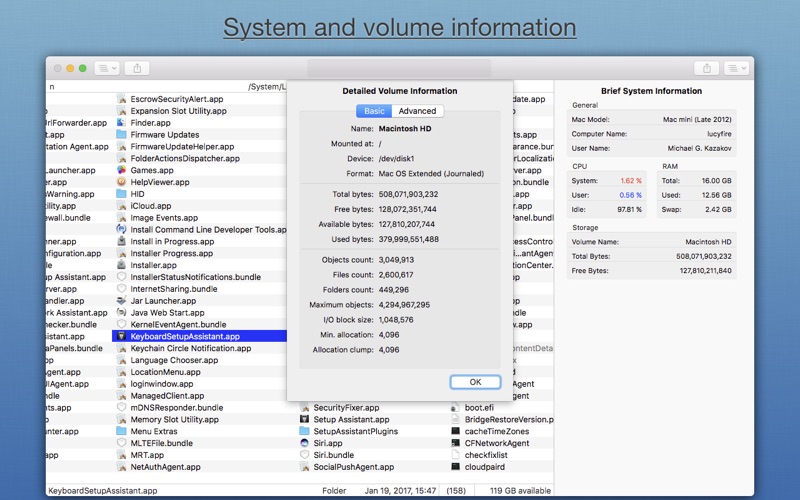This screenshot has width=800, height=500.
Task: Click the Siri.app icon
Action: point(305,443)
